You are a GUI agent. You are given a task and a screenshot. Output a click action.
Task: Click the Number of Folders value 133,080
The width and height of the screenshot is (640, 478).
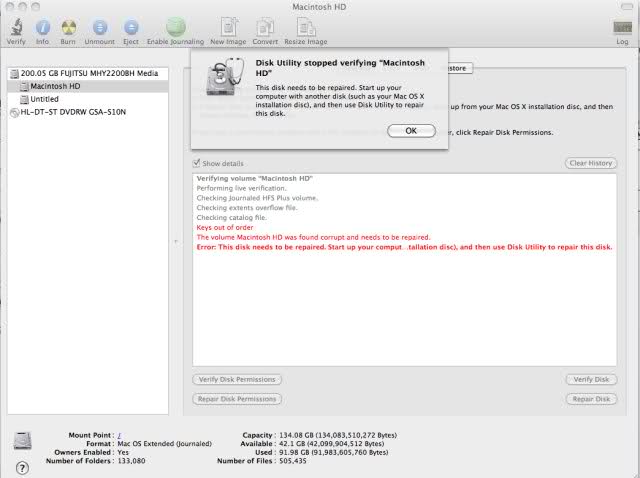[x=131, y=461]
